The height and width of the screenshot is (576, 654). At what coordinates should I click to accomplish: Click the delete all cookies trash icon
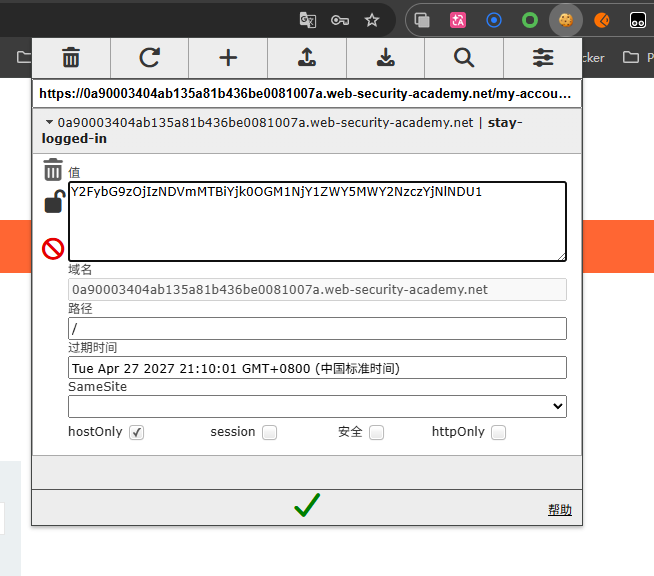coord(71,58)
